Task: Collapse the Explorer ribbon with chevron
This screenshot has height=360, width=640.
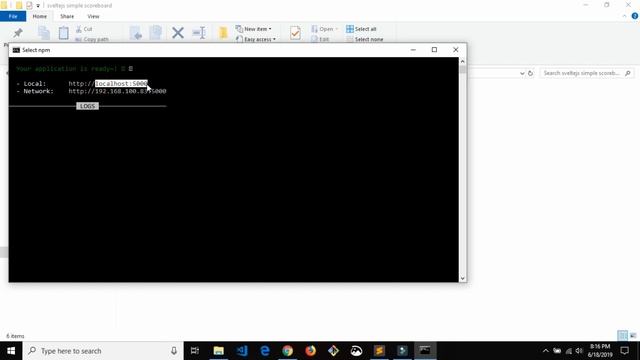Action: tap(624, 16)
